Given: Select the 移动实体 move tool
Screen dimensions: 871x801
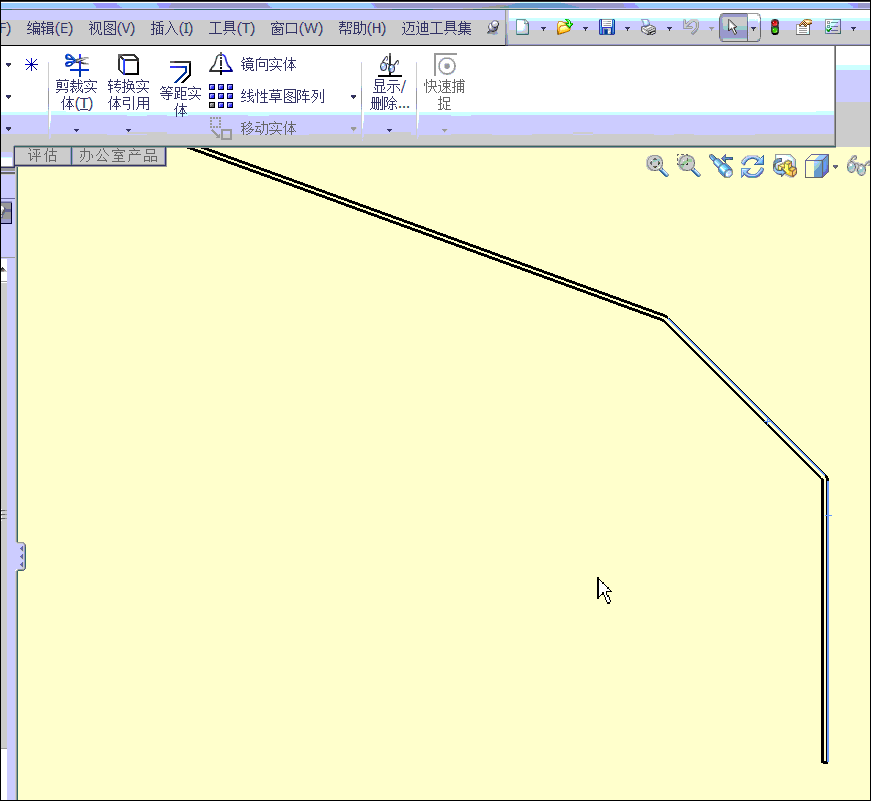Looking at the screenshot, I should 253,128.
